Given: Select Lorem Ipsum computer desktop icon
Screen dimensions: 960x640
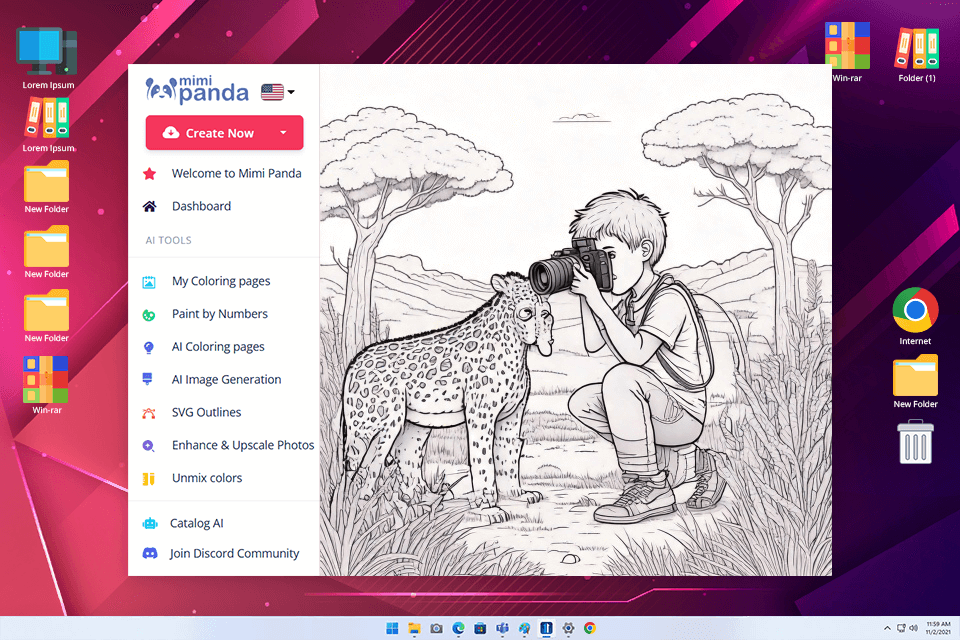Looking at the screenshot, I should pyautogui.click(x=48, y=58).
